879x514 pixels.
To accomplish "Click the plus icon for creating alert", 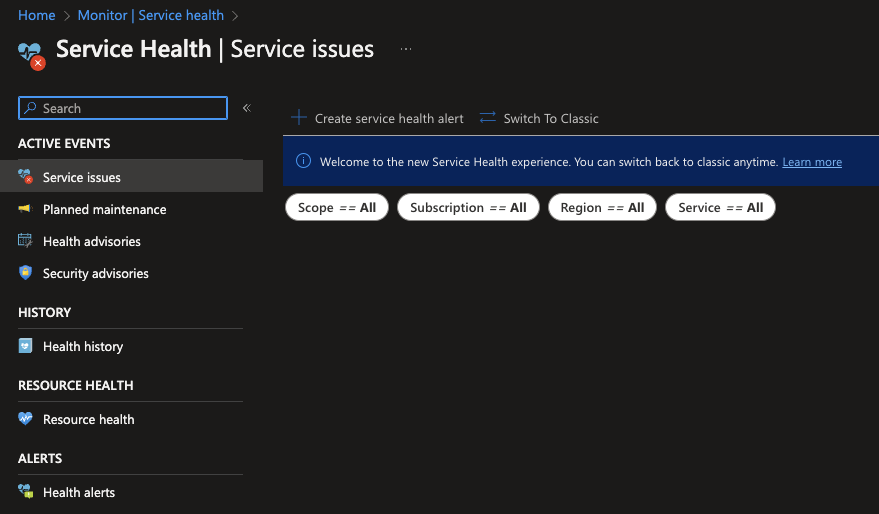I will click(x=299, y=118).
